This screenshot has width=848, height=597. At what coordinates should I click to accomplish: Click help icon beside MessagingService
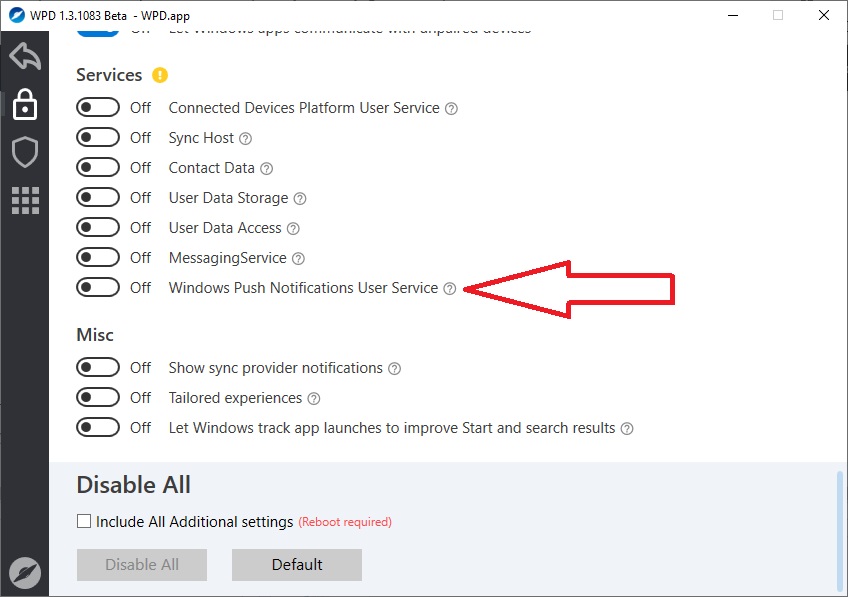pyautogui.click(x=298, y=258)
